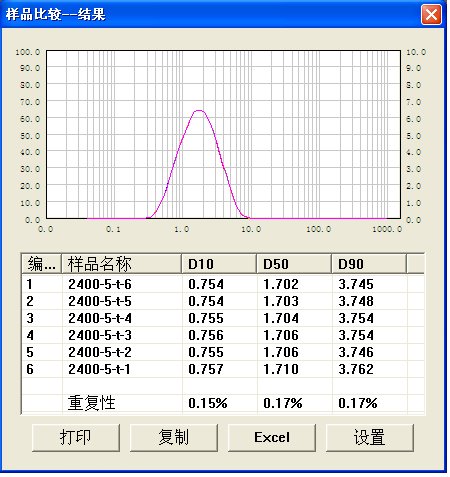Click the 复制 copy button

point(174,437)
